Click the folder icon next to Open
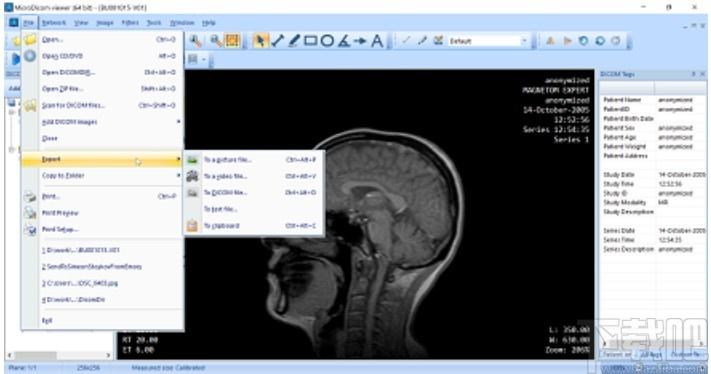The image size is (711, 374). pyautogui.click(x=30, y=39)
